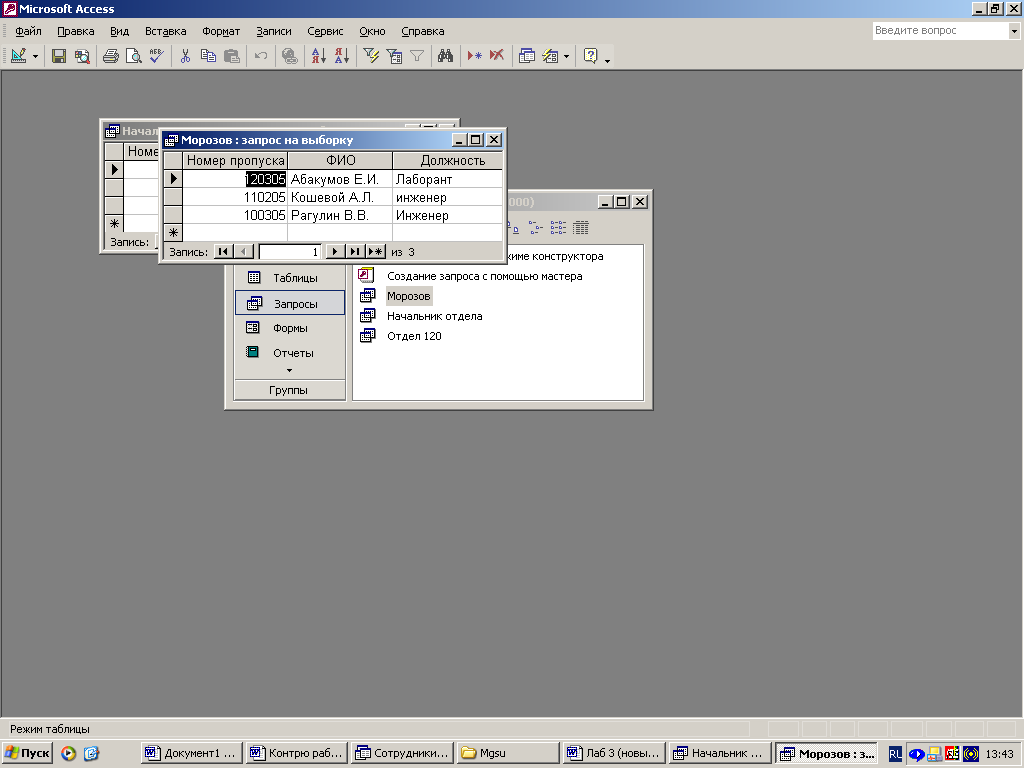This screenshot has height=768, width=1024.
Task: Open the Файл menu
Action: [x=28, y=31]
